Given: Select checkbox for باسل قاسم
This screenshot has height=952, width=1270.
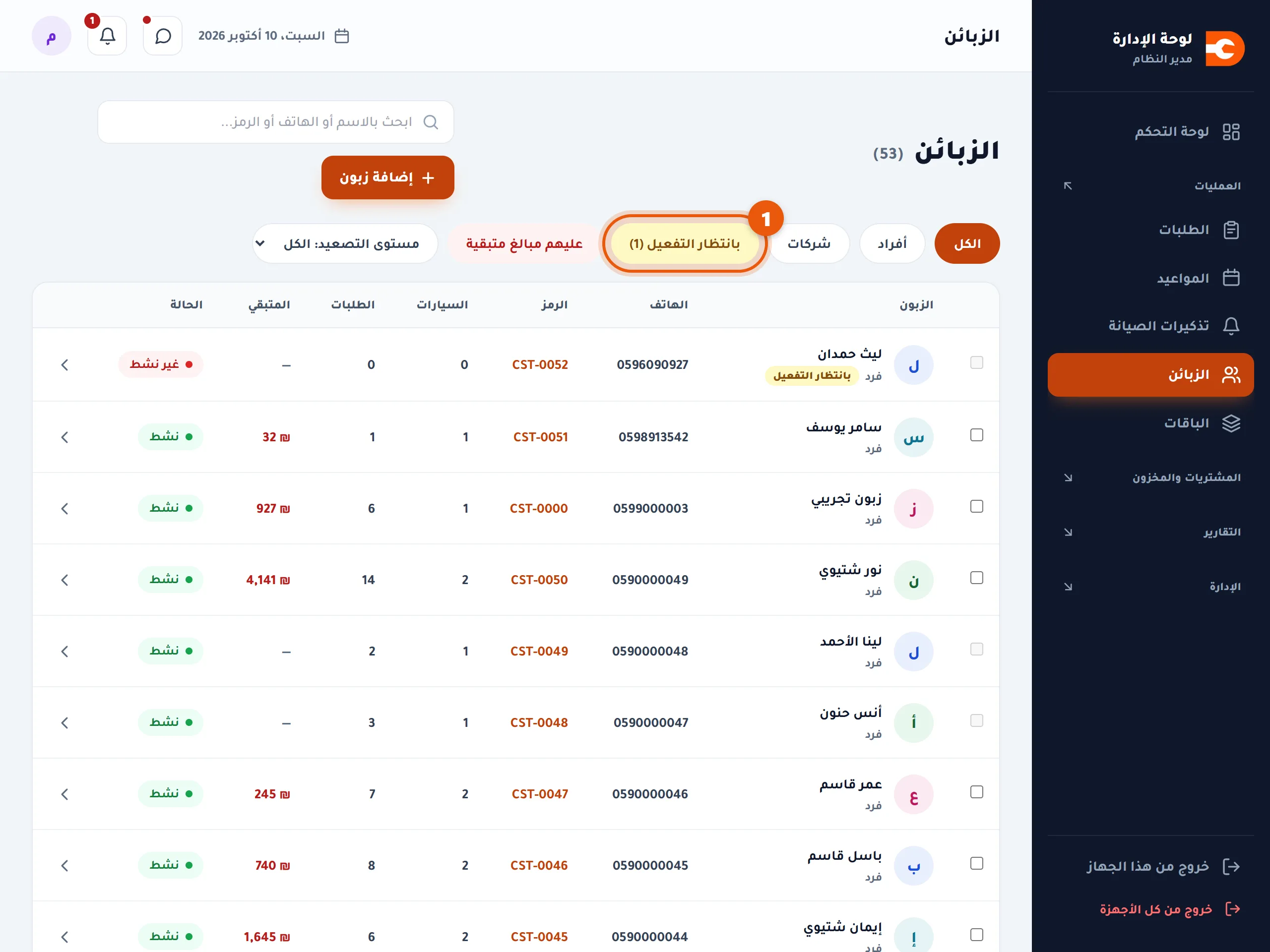Looking at the screenshot, I should (x=977, y=864).
